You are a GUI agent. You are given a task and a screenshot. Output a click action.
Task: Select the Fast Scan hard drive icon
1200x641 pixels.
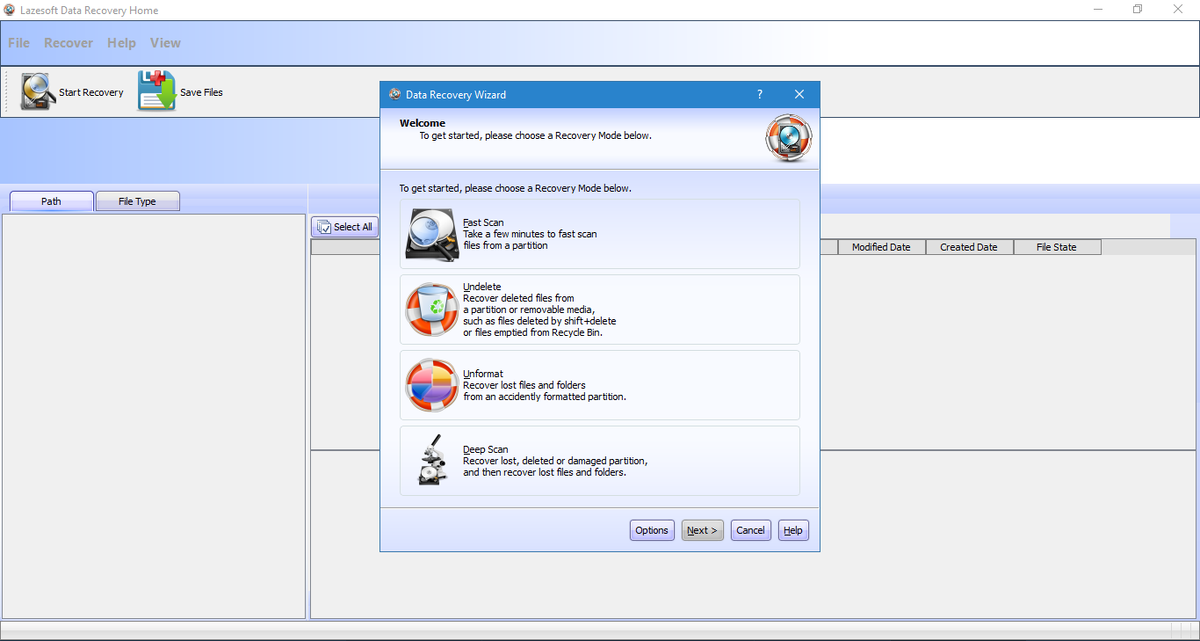[x=431, y=234]
